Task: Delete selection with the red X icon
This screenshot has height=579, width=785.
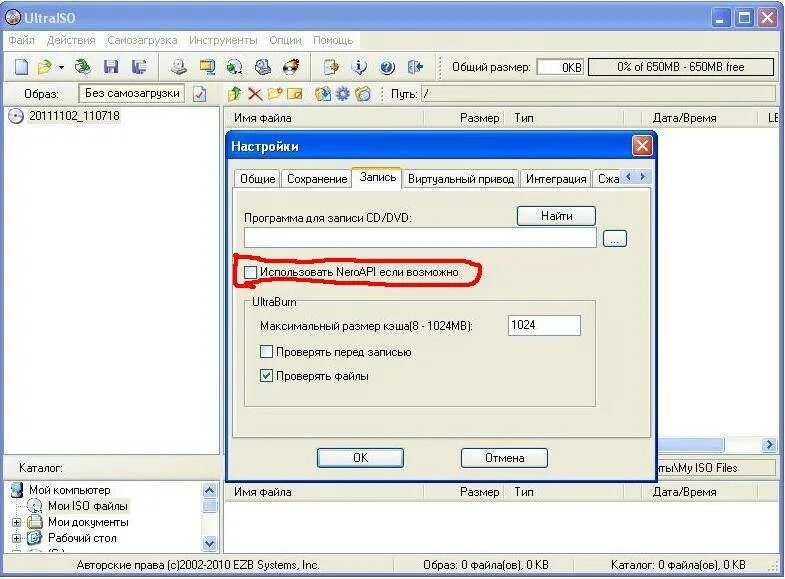Action: pos(255,94)
